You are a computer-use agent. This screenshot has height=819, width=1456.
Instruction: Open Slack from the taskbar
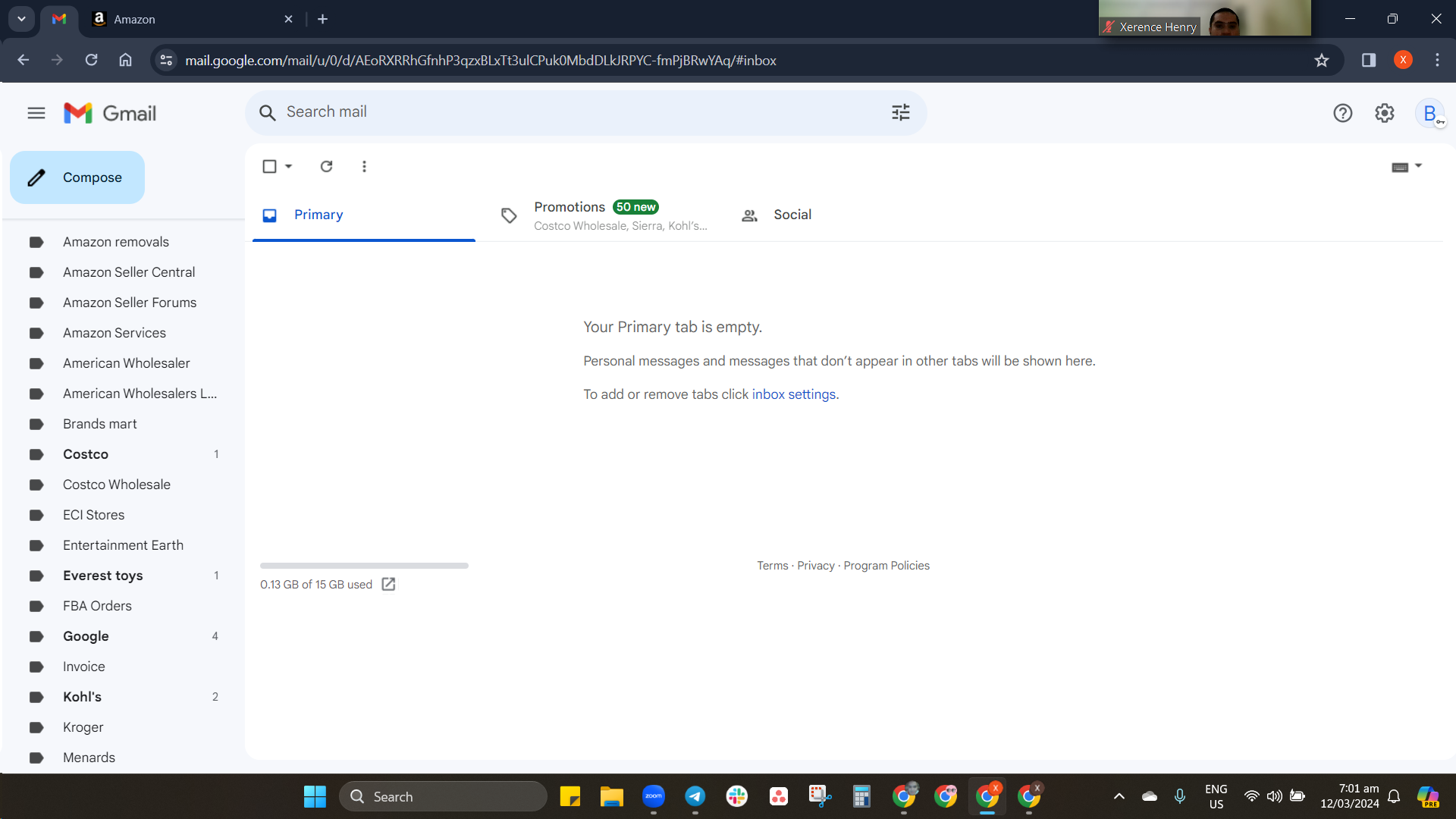[x=737, y=796]
